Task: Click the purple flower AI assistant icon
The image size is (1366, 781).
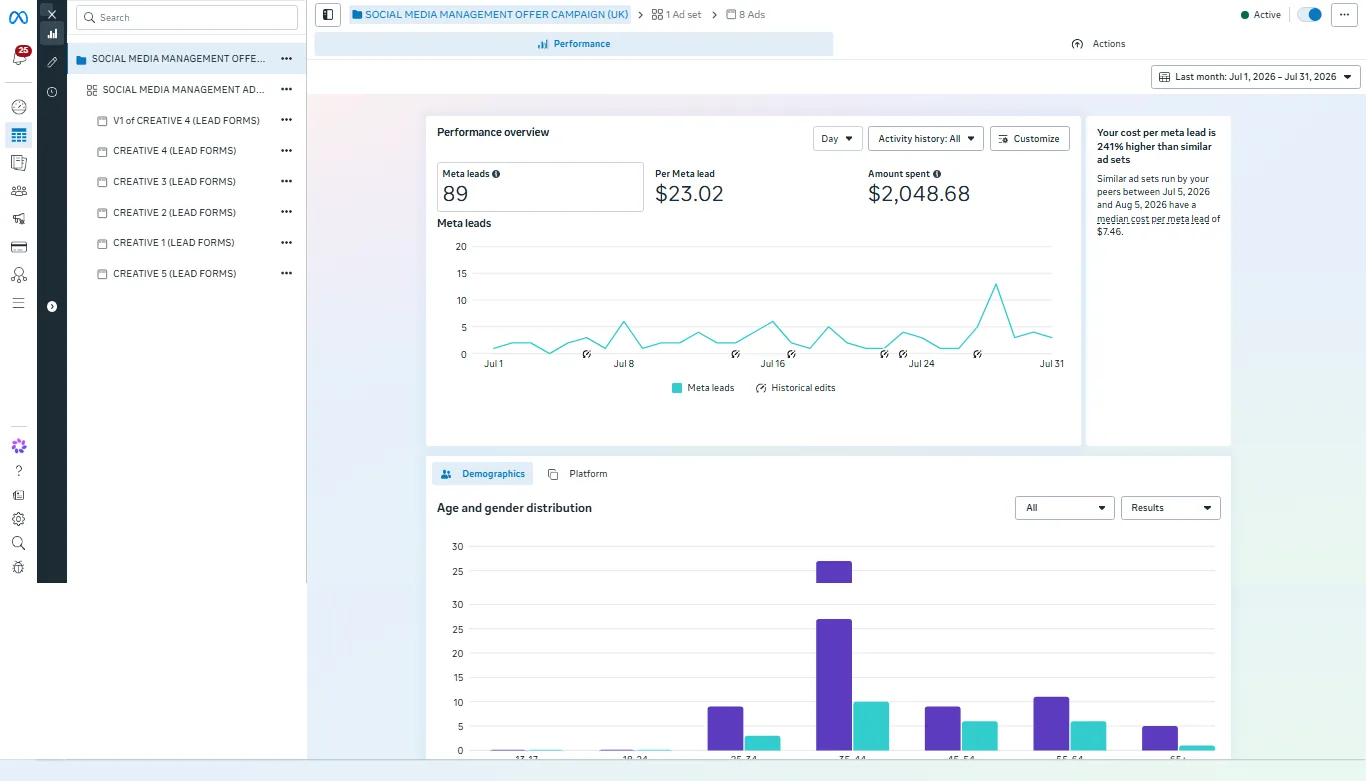Action: click(x=18, y=446)
